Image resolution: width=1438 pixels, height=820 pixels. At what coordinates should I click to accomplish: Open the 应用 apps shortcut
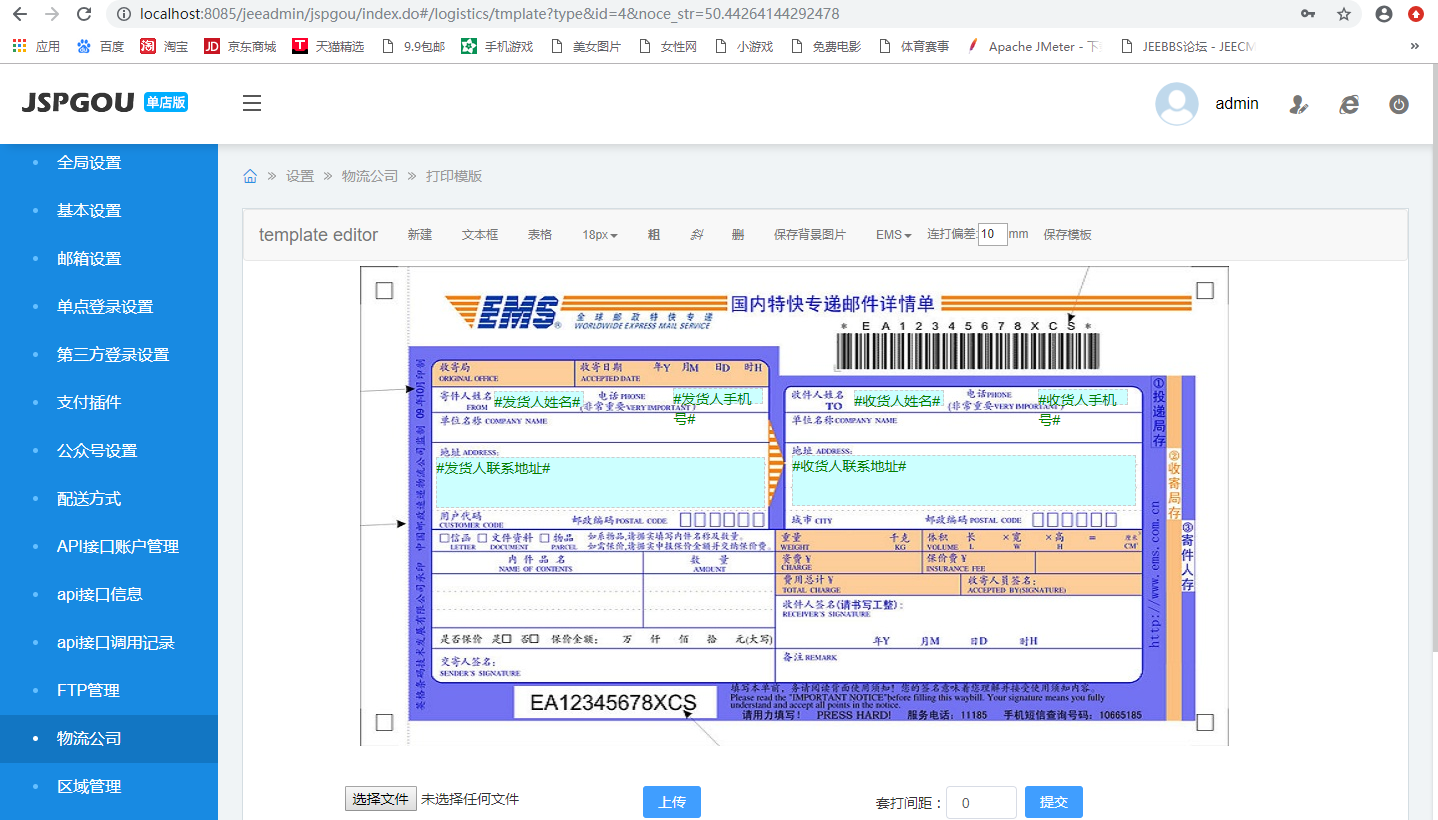(36, 46)
